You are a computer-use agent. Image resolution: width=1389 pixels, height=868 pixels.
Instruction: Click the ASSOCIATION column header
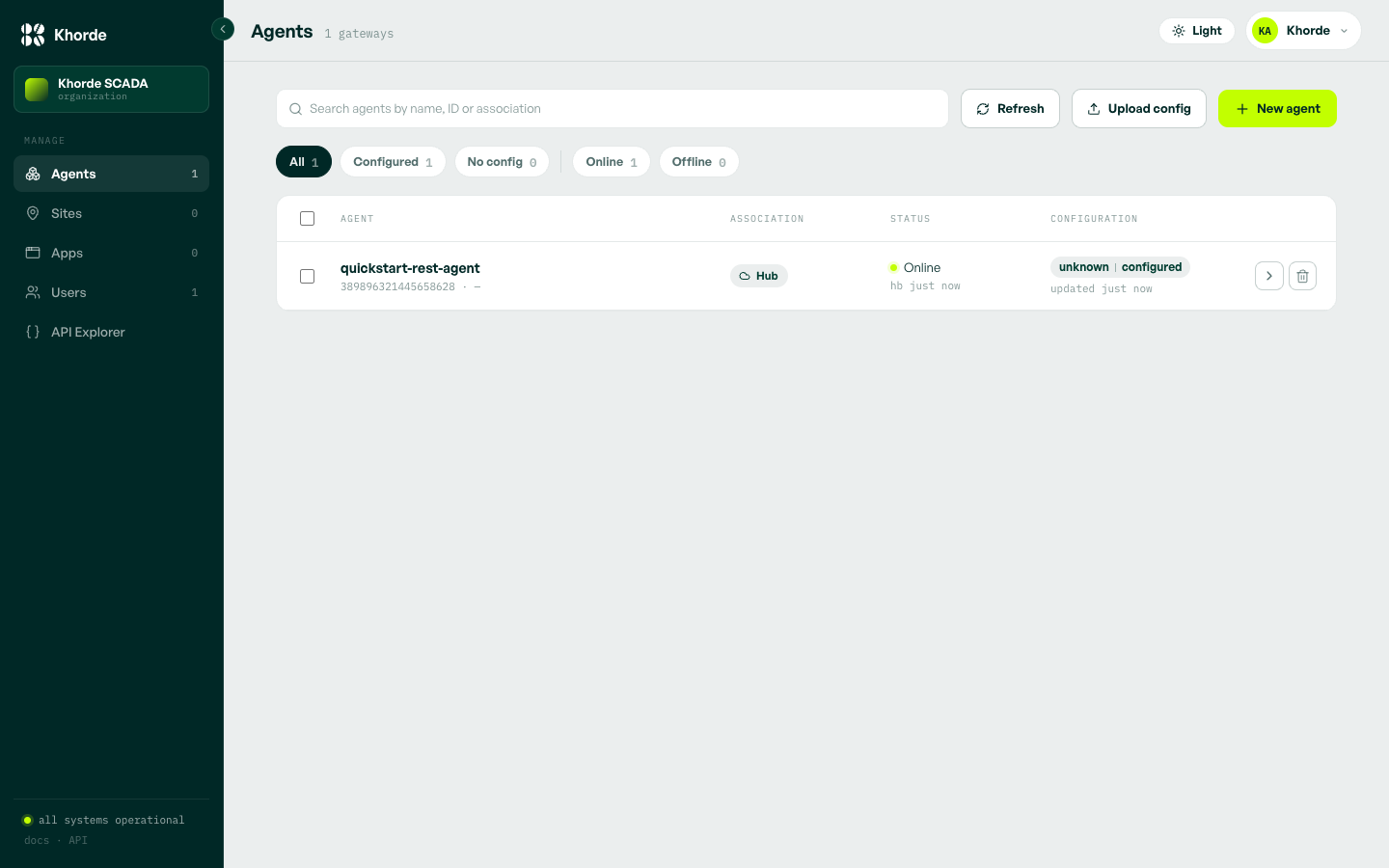coord(767,219)
